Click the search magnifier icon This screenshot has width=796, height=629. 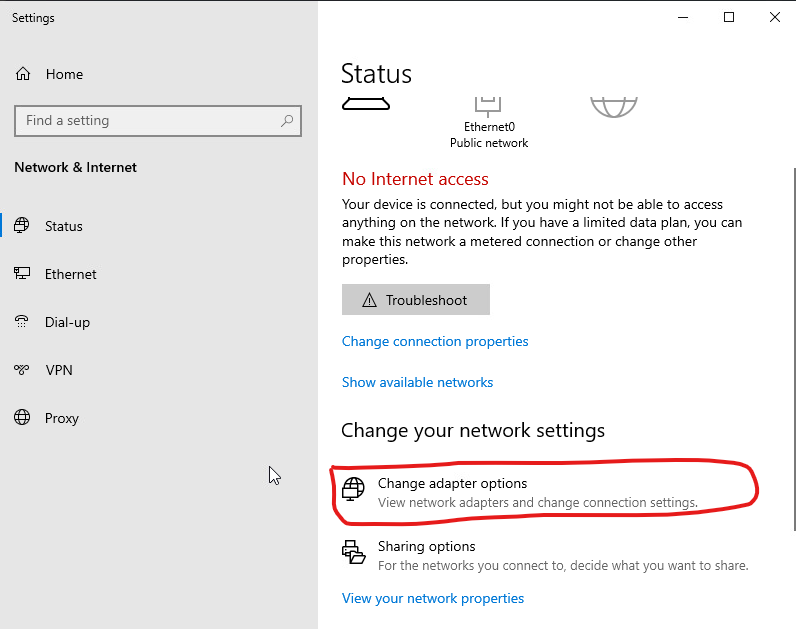(287, 121)
